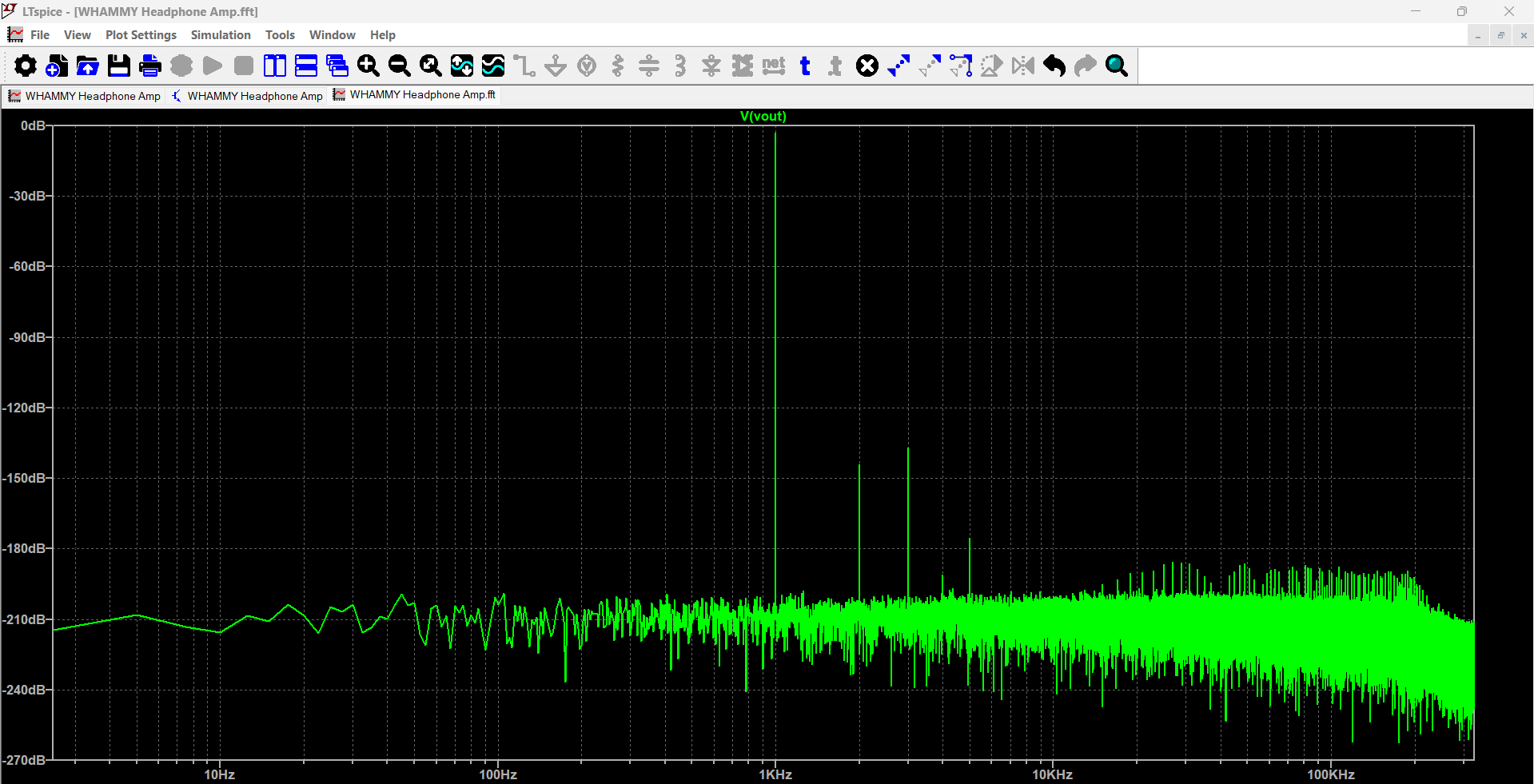Screen dimensions: 1534x784
Task: Select the WHAMMY Headphone Amp.fft tab
Action: [415, 95]
